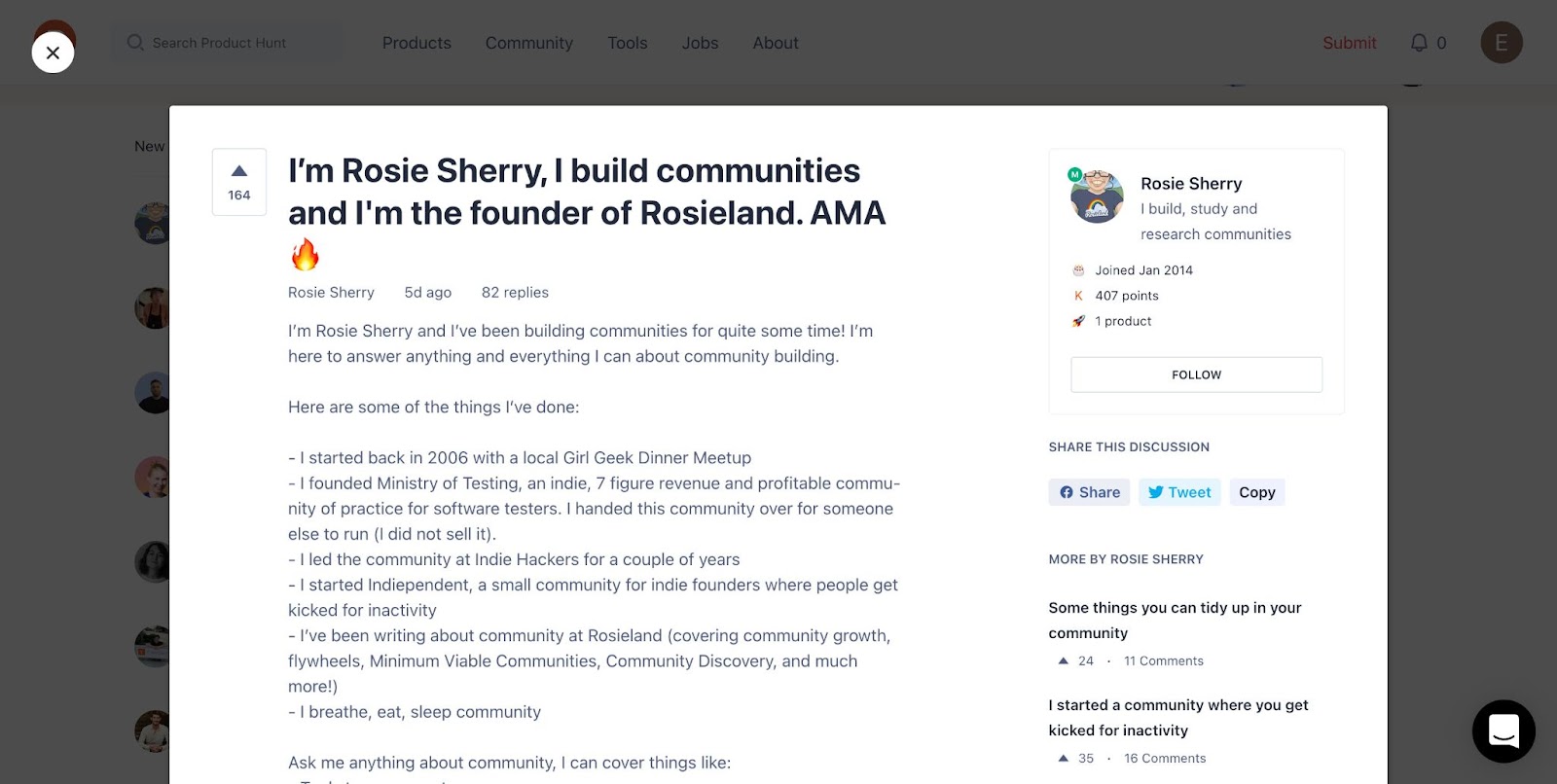Open the Products menu
Viewport: 1557px width, 784px height.
pos(416,43)
